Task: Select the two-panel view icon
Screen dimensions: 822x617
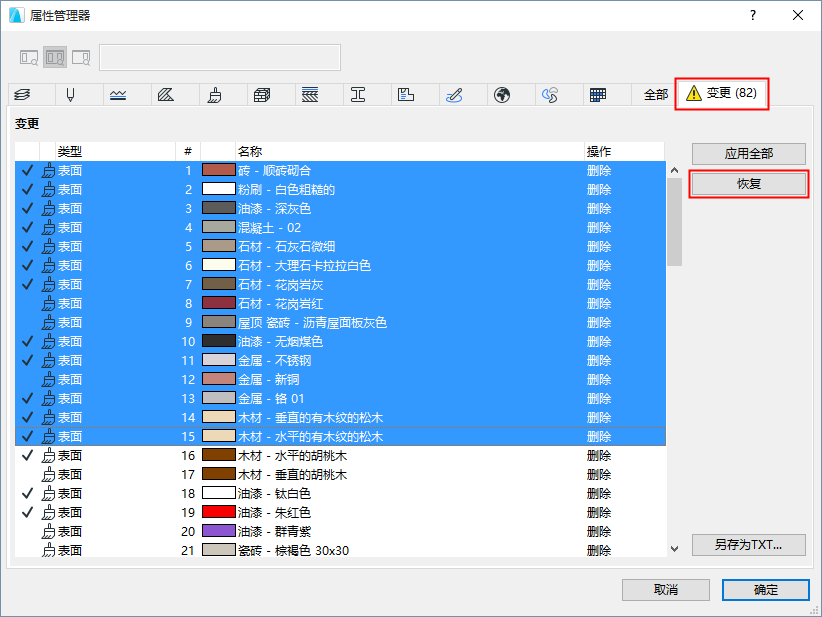Action: click(55, 58)
